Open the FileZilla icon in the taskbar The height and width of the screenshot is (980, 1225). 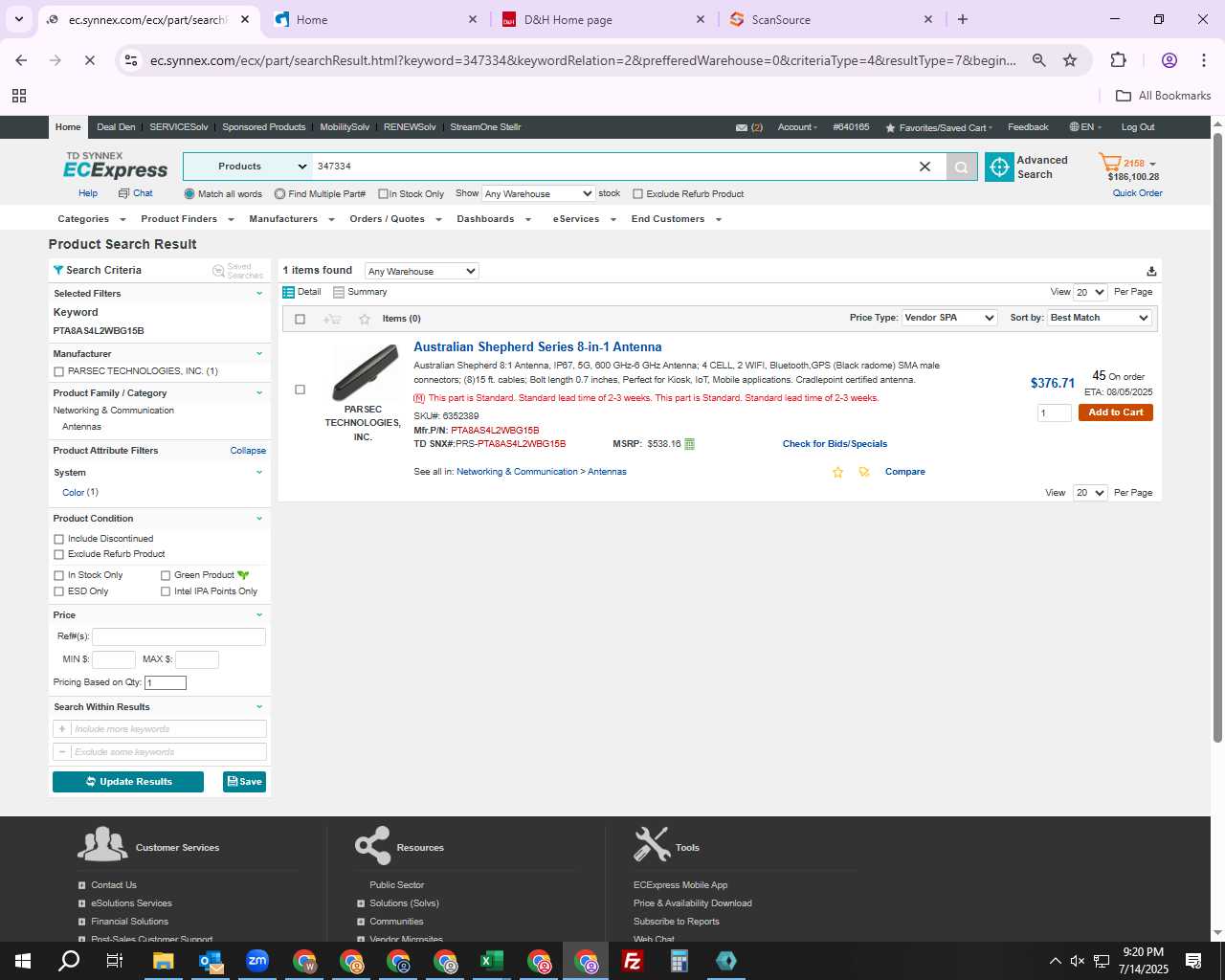pyautogui.click(x=633, y=961)
